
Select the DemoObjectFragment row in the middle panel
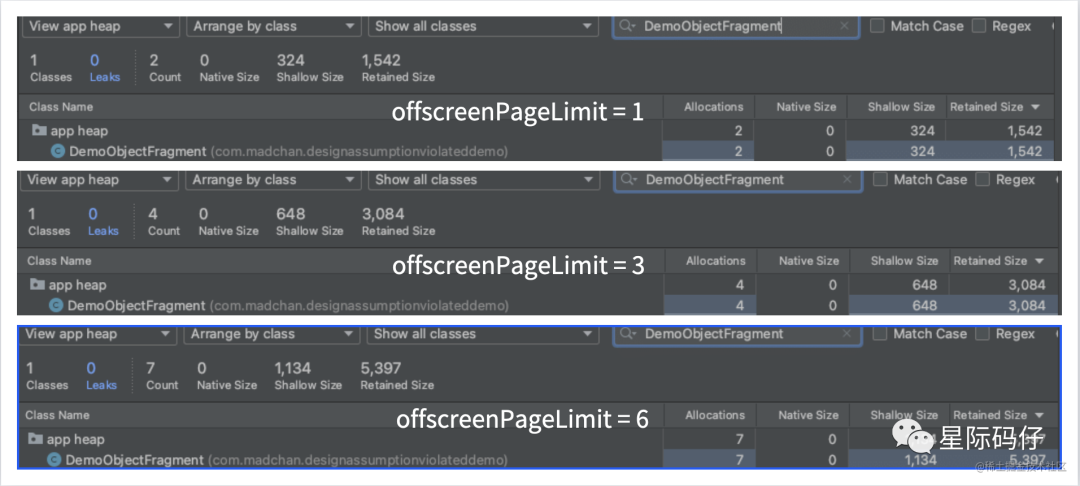[x=539, y=305]
